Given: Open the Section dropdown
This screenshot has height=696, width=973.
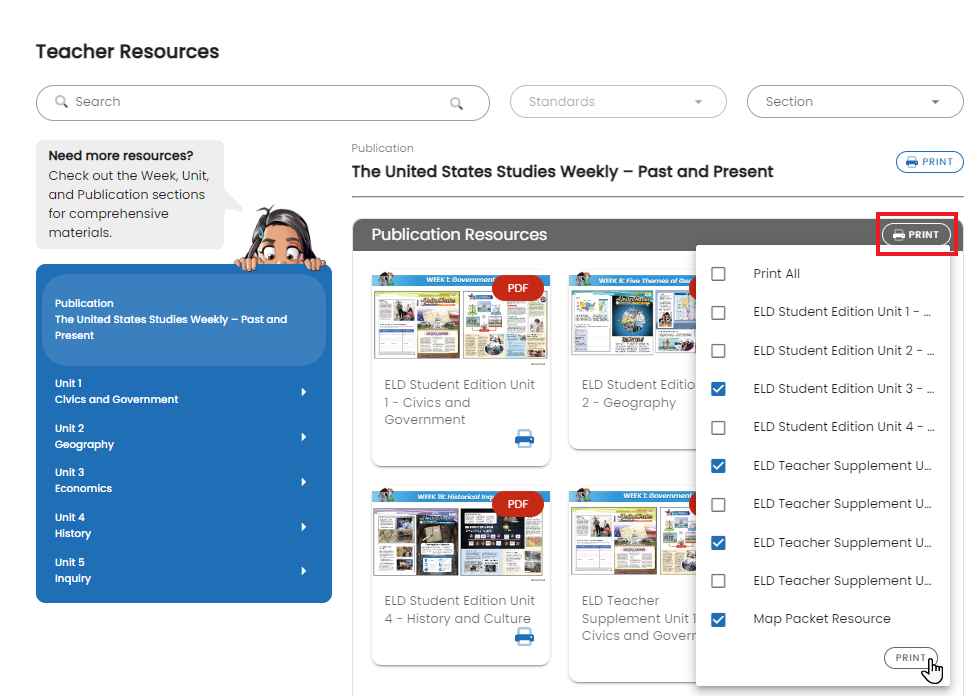Looking at the screenshot, I should pyautogui.click(x=855, y=102).
